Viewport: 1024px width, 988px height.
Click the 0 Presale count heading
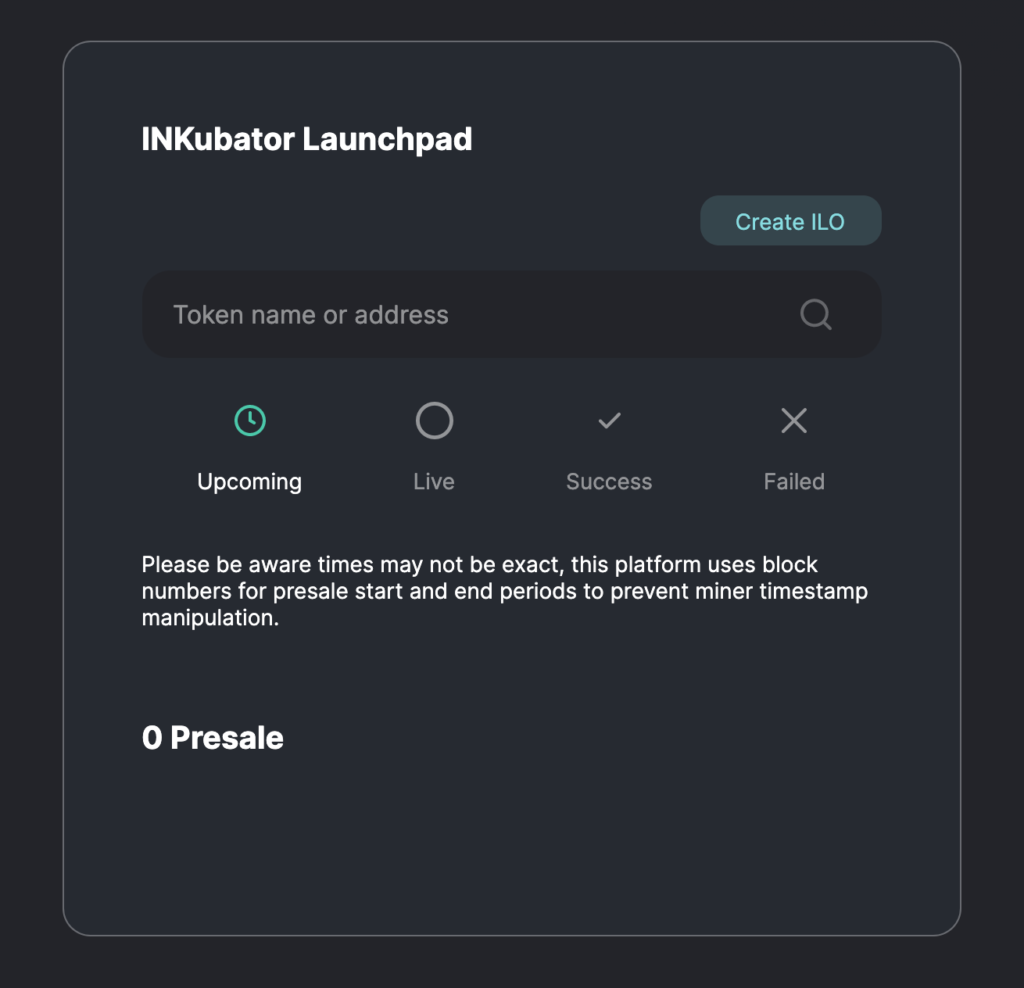[213, 738]
